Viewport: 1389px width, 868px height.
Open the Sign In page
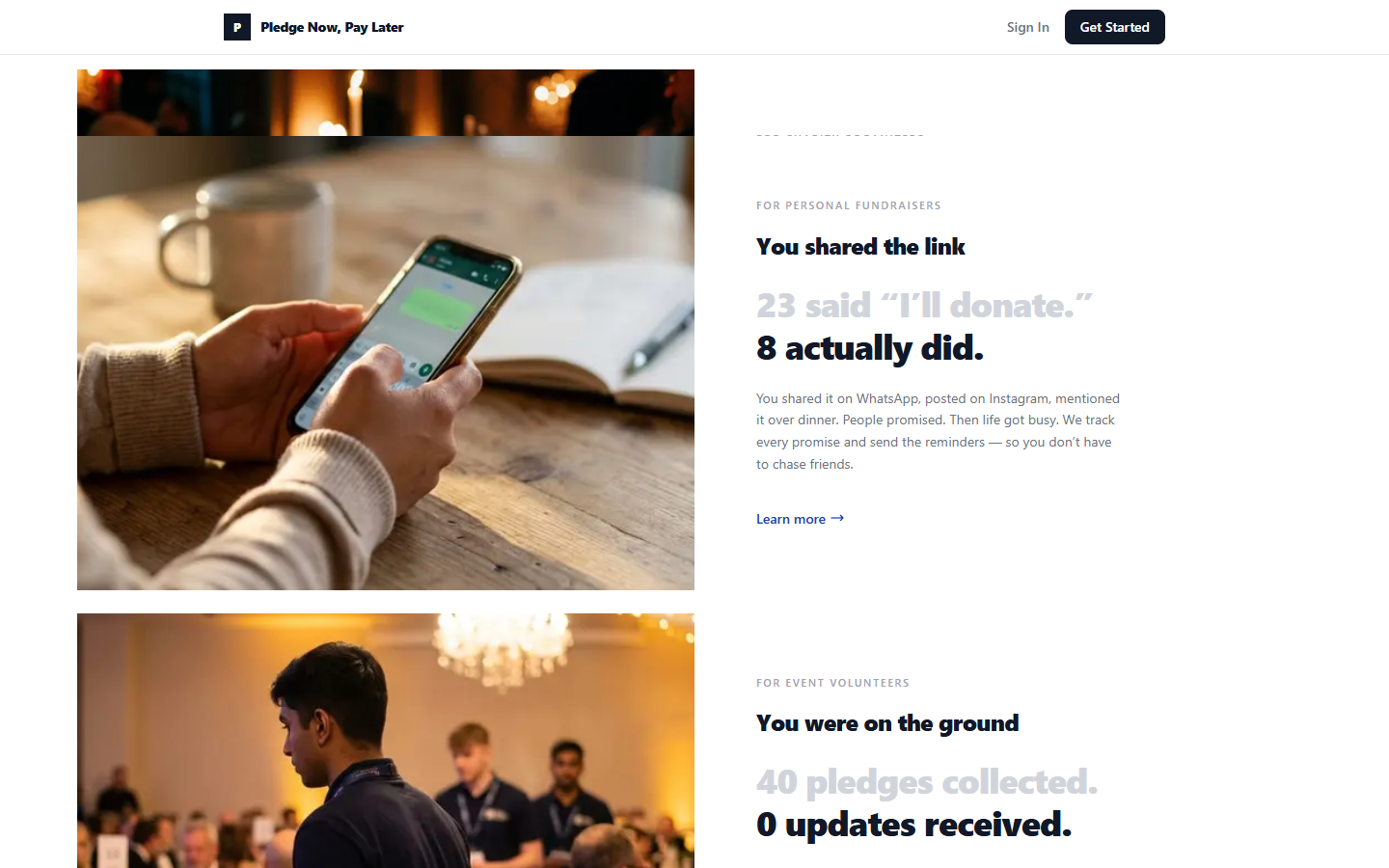(x=1027, y=27)
